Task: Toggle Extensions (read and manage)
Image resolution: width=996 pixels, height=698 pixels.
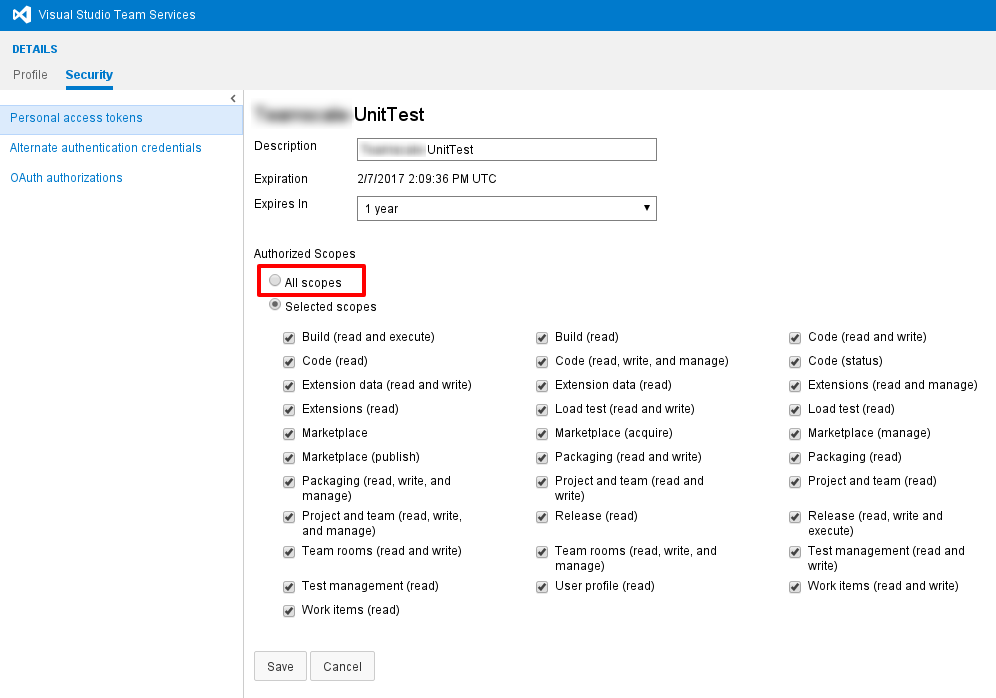Action: (x=795, y=386)
